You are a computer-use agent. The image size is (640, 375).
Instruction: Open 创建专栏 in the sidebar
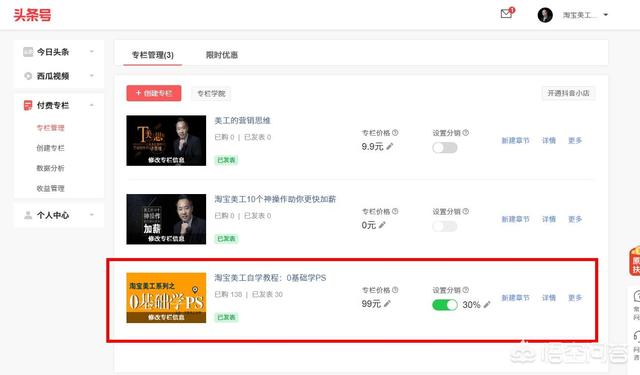(50, 148)
